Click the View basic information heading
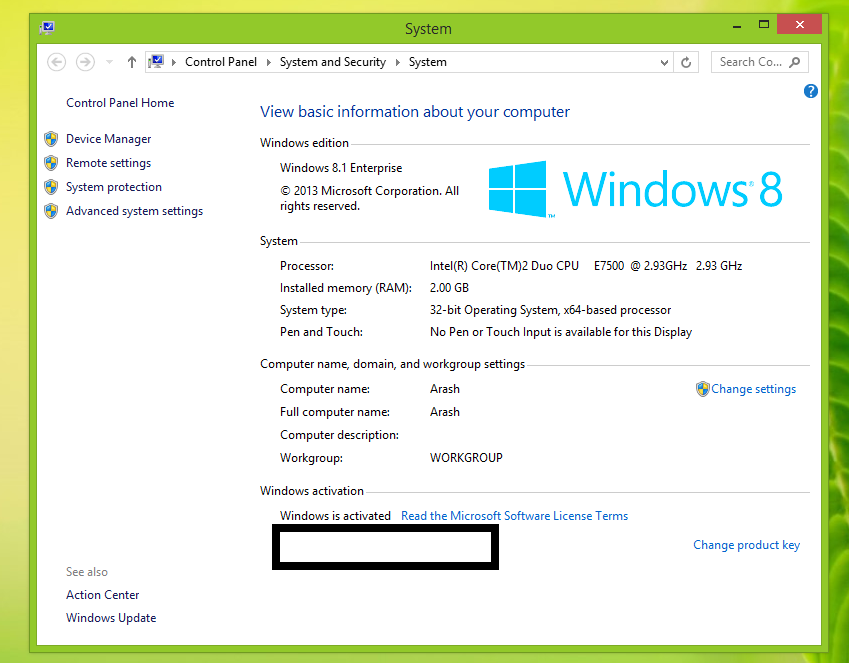Screen dimensions: 849x663 coord(415,112)
